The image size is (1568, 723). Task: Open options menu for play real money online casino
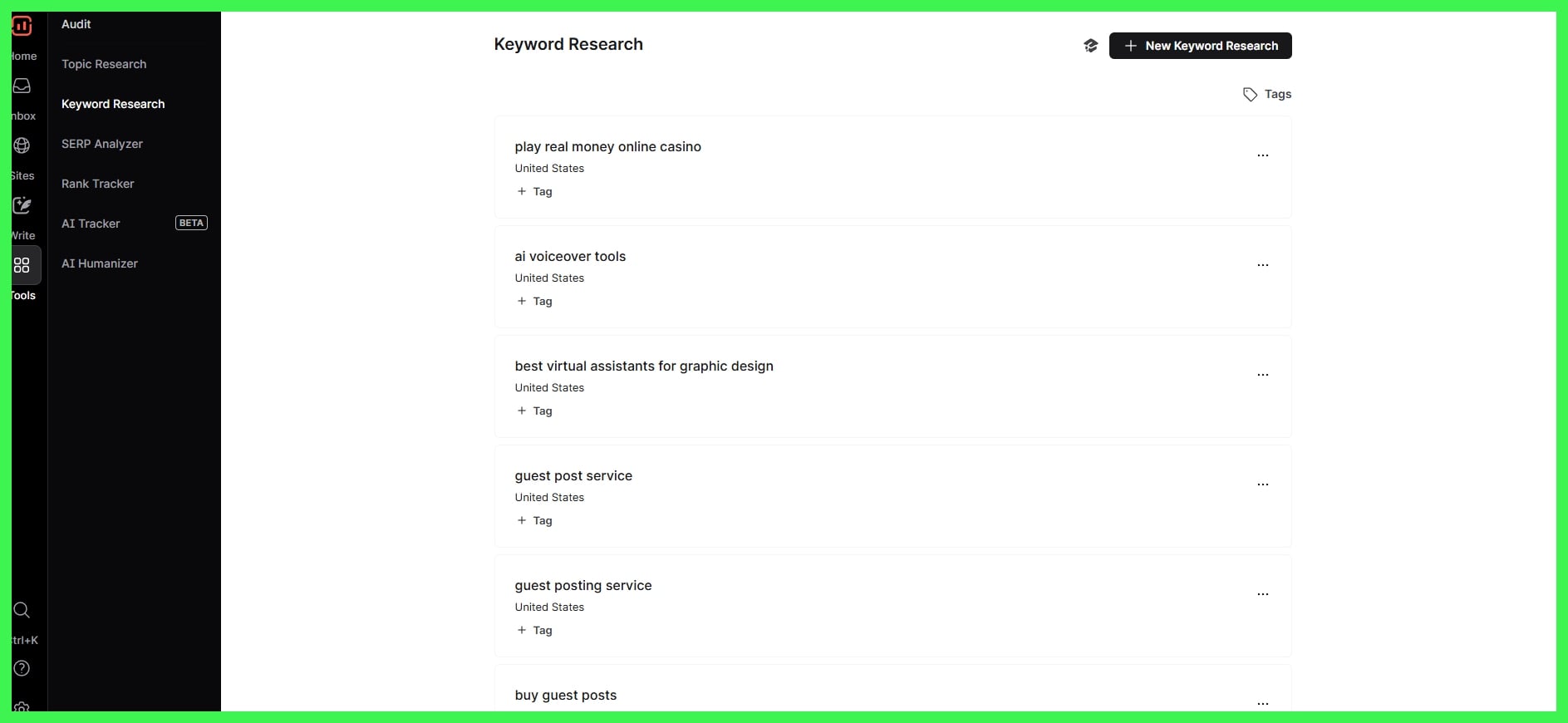pyautogui.click(x=1262, y=155)
